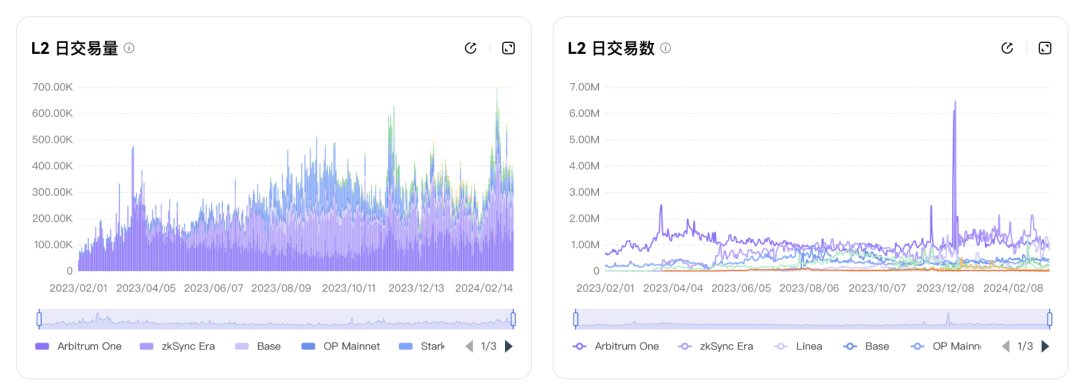The image size is (1080, 392).
Task: Expand L2 日交易数 chart to fullscreen
Action: [x=1045, y=48]
